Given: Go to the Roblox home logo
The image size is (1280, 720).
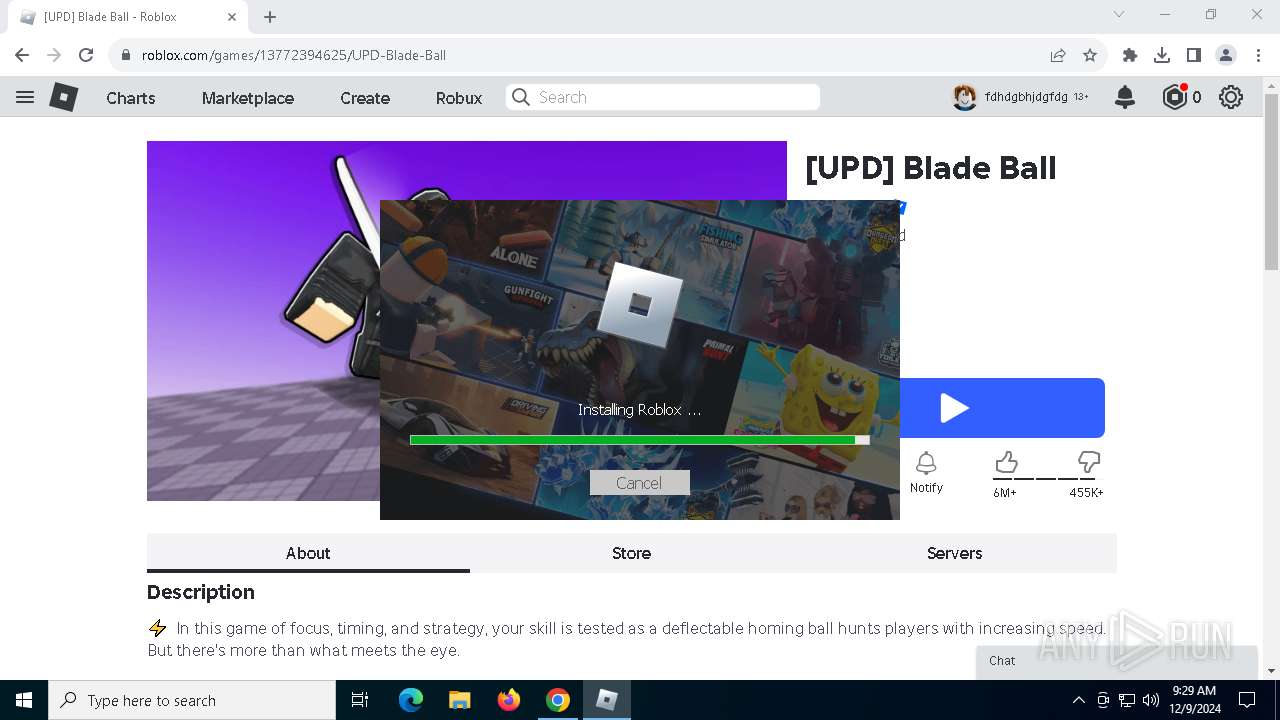Looking at the screenshot, I should coord(64,97).
